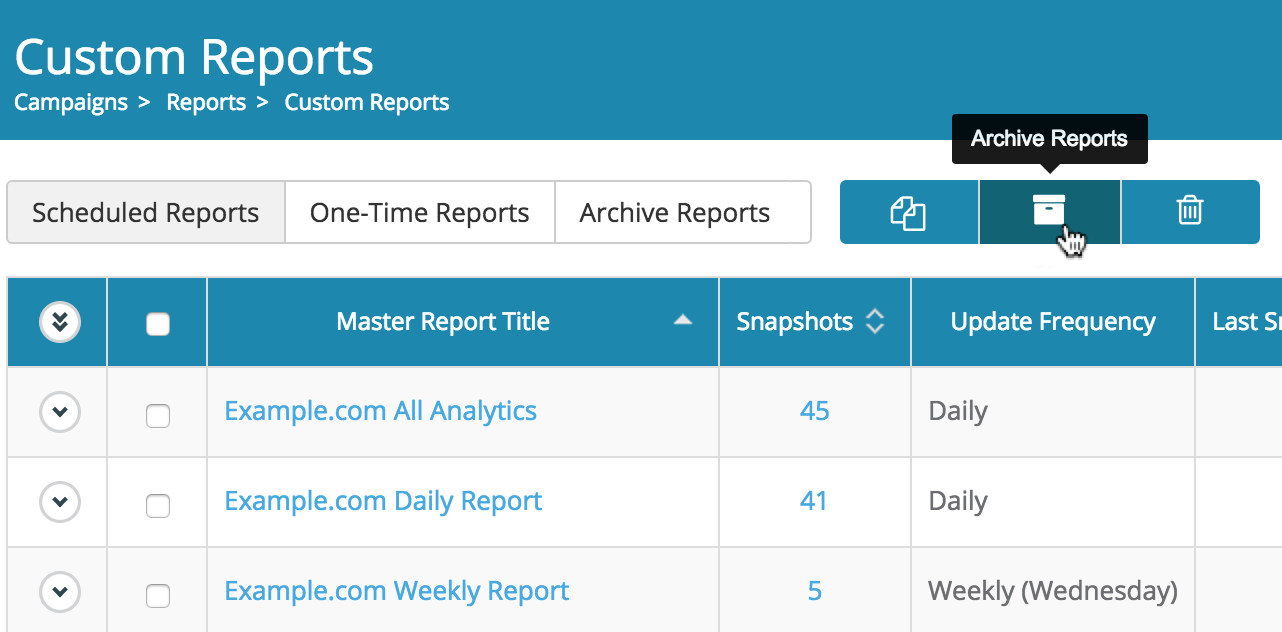Click the duplicate reports copy icon
Image resolution: width=1282 pixels, height=632 pixels.
coord(908,212)
